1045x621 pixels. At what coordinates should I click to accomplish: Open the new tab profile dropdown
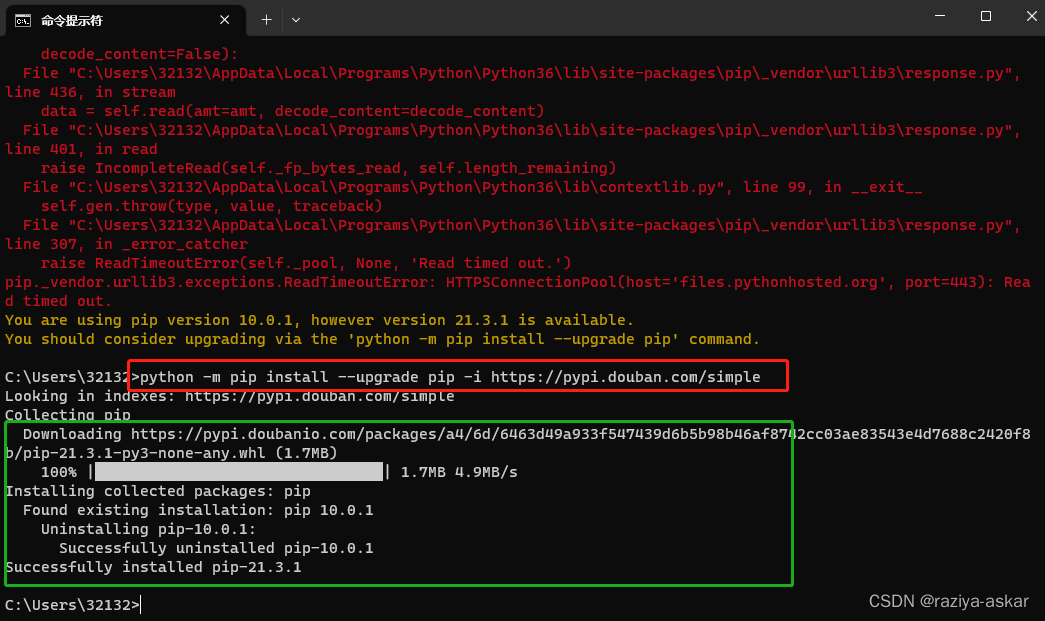pos(296,20)
